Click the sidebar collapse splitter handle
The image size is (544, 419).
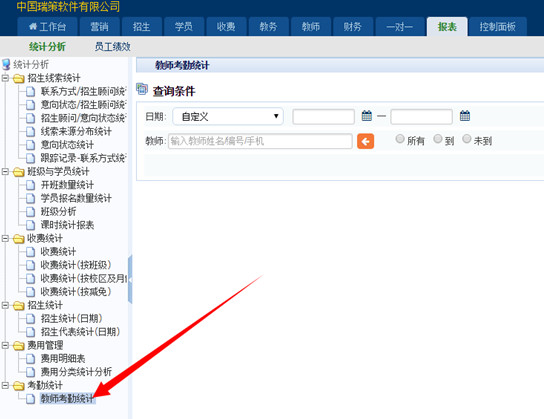pyautogui.click(x=130, y=279)
